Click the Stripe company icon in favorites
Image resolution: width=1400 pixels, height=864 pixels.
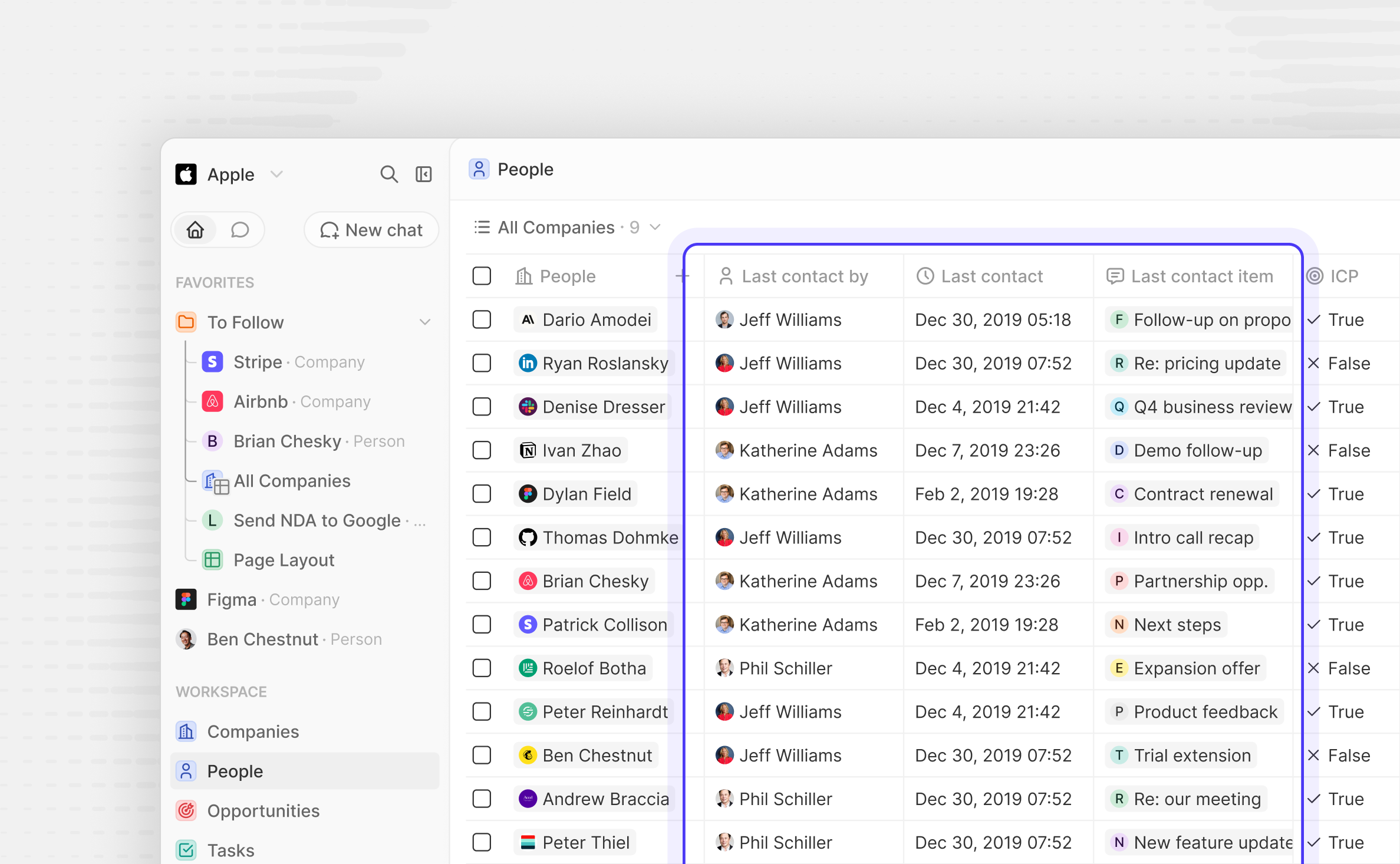(x=212, y=362)
